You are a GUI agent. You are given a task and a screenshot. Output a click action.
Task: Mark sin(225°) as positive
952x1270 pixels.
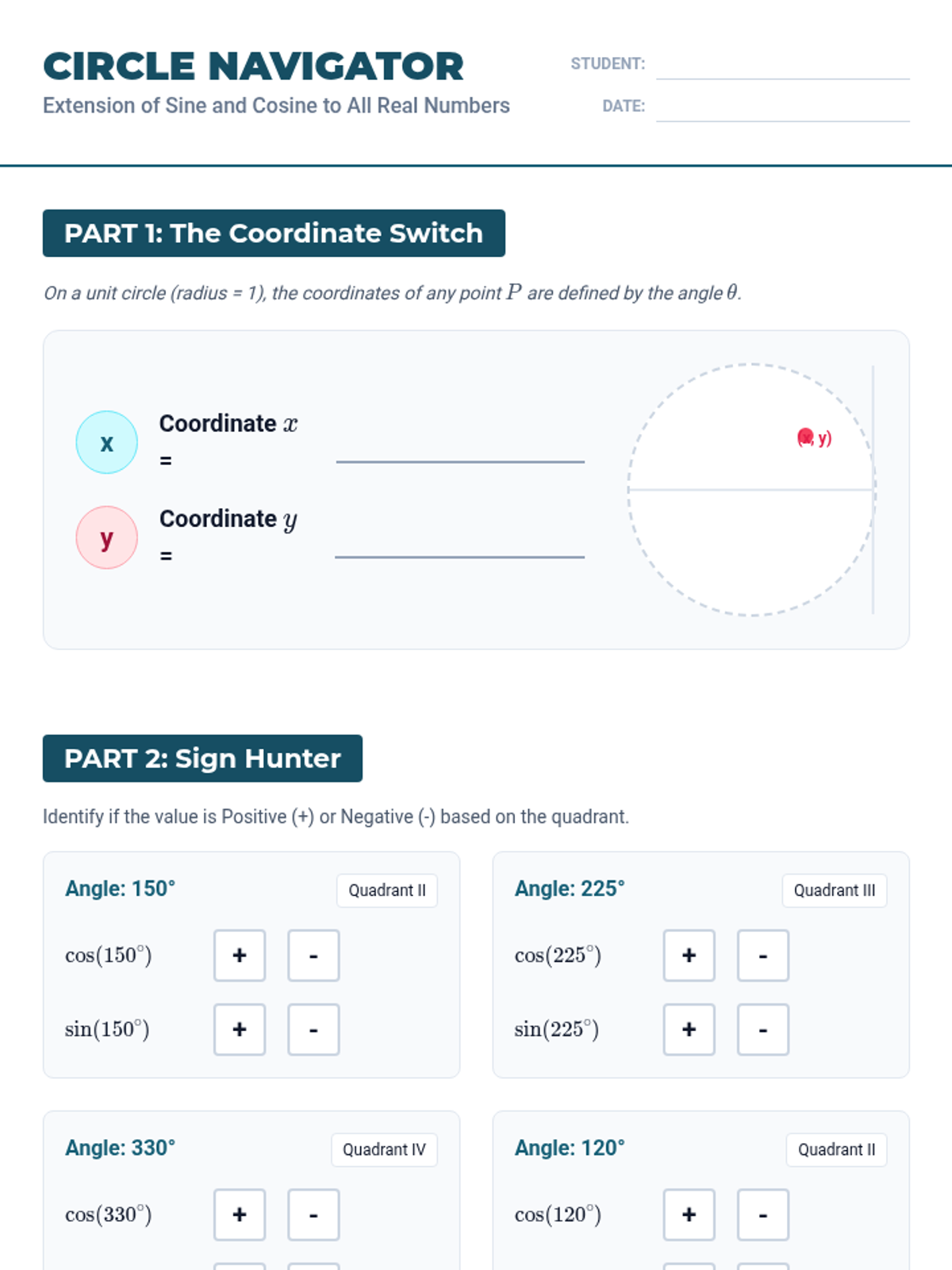(689, 1029)
